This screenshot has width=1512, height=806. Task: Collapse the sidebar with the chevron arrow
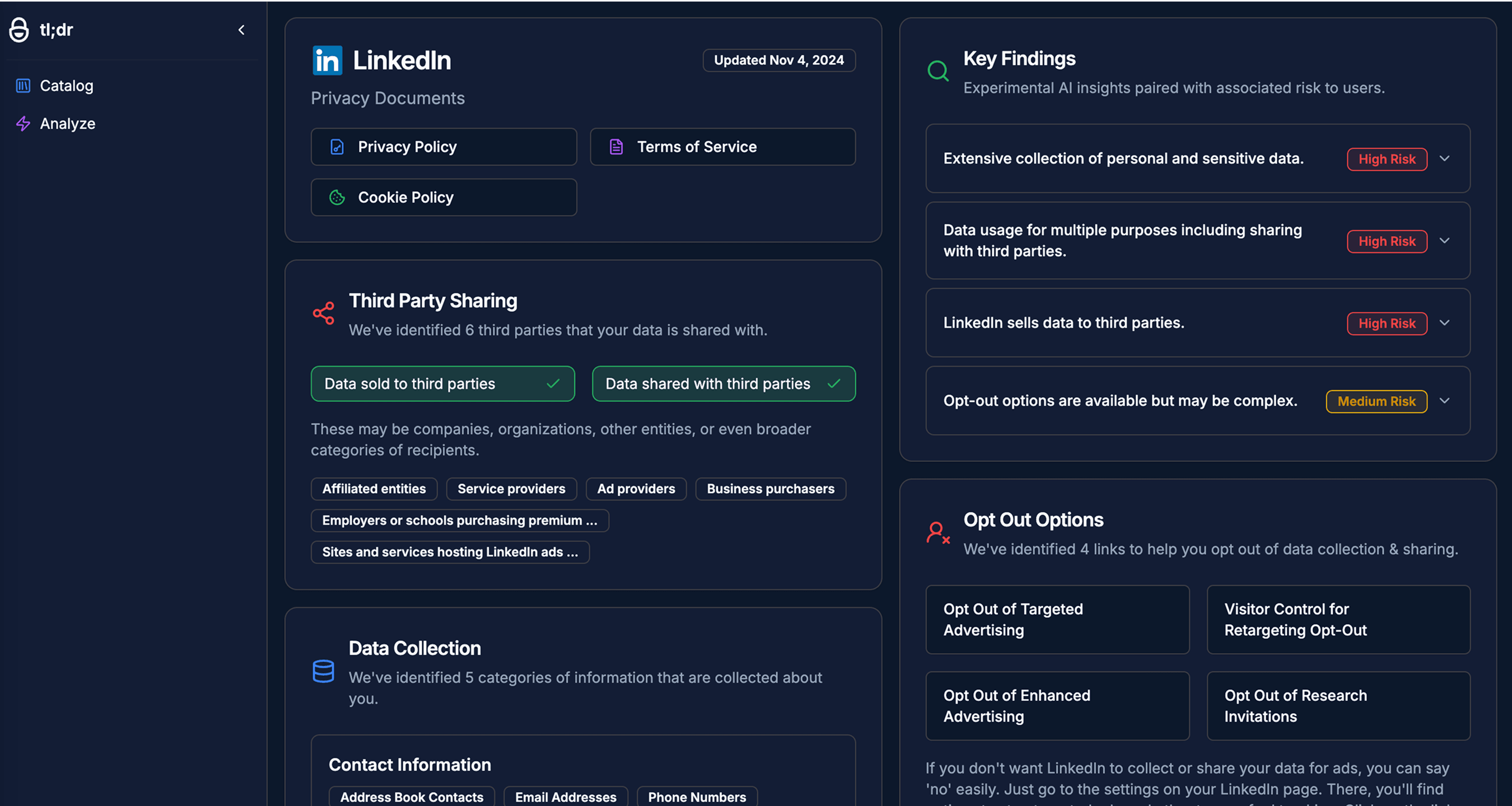pyautogui.click(x=241, y=30)
